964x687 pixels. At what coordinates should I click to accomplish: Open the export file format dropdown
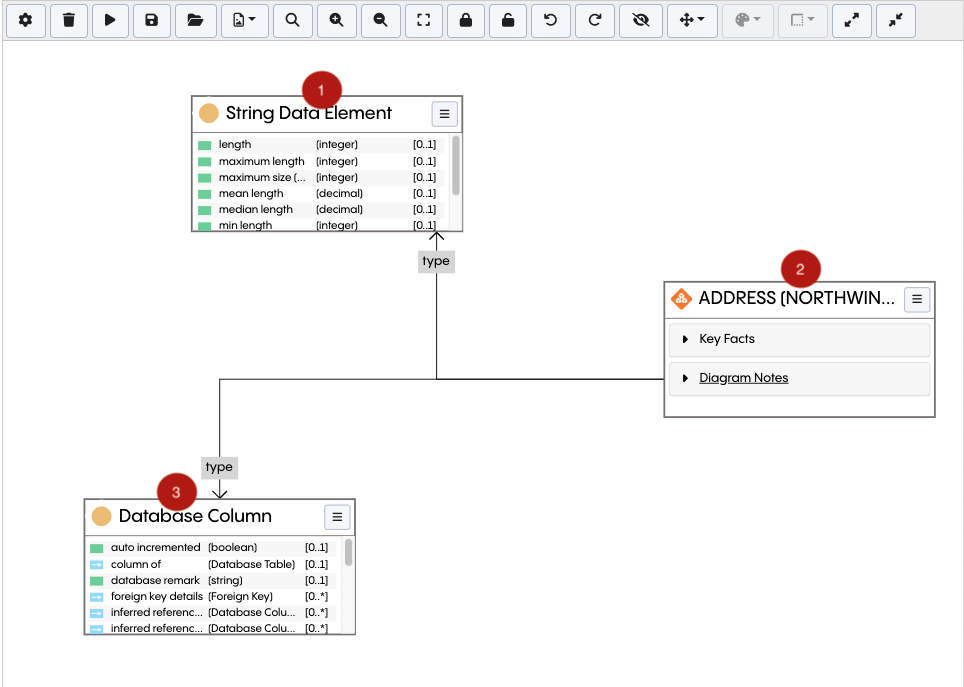(244, 20)
